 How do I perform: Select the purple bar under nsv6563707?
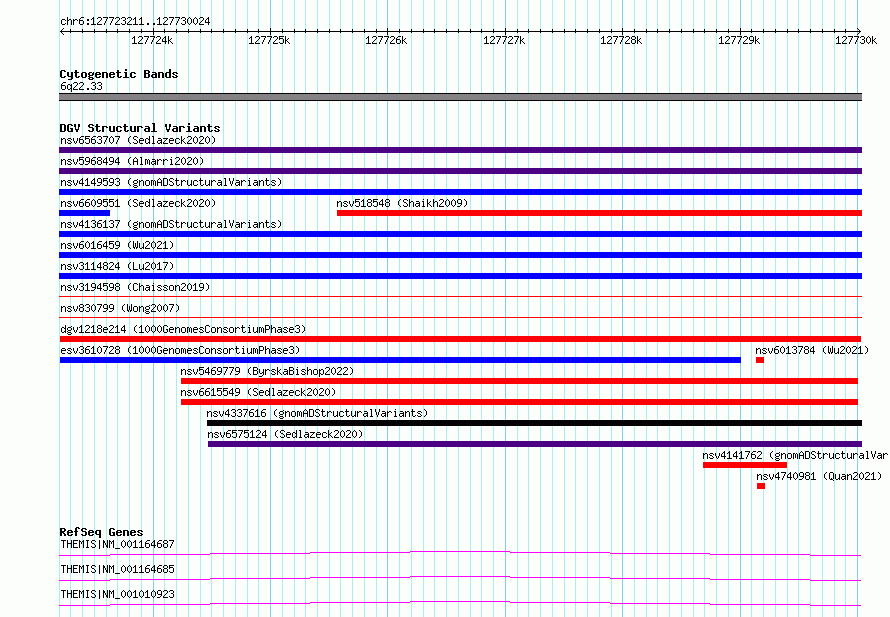pyautogui.click(x=460, y=150)
